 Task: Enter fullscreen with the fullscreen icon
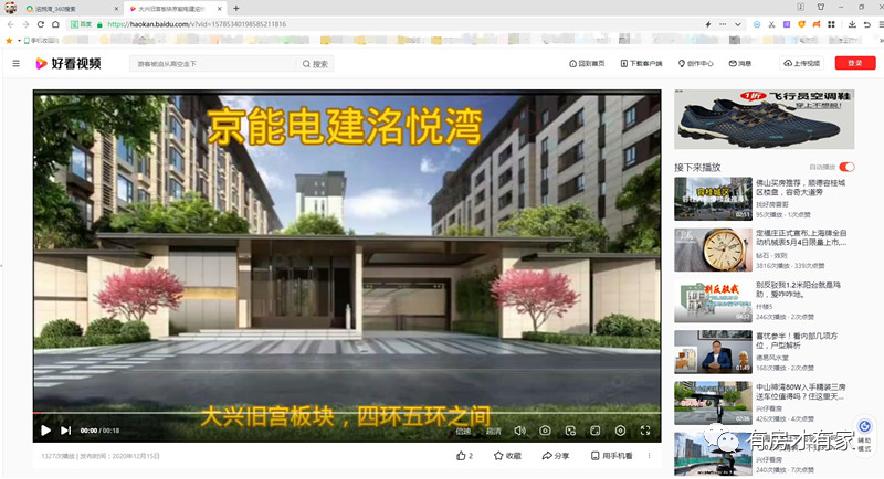pos(646,431)
